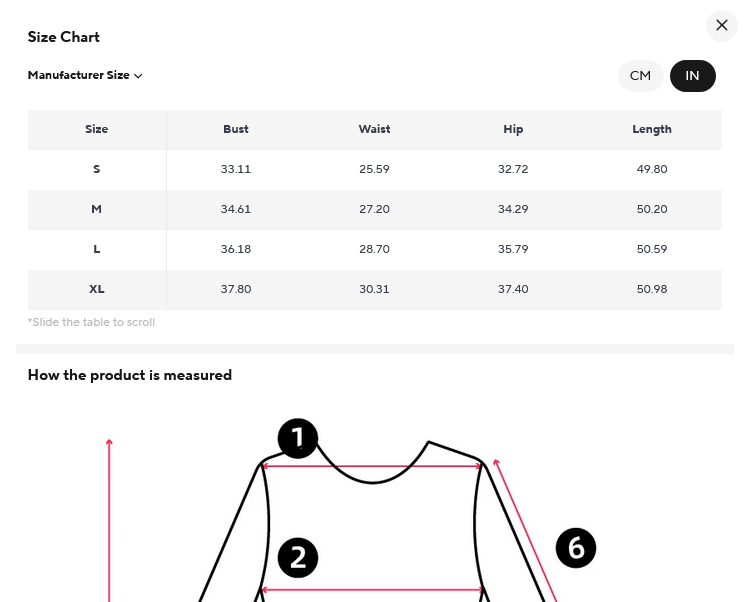Switch measurements to CM
The height and width of the screenshot is (602, 750).
pyautogui.click(x=640, y=76)
